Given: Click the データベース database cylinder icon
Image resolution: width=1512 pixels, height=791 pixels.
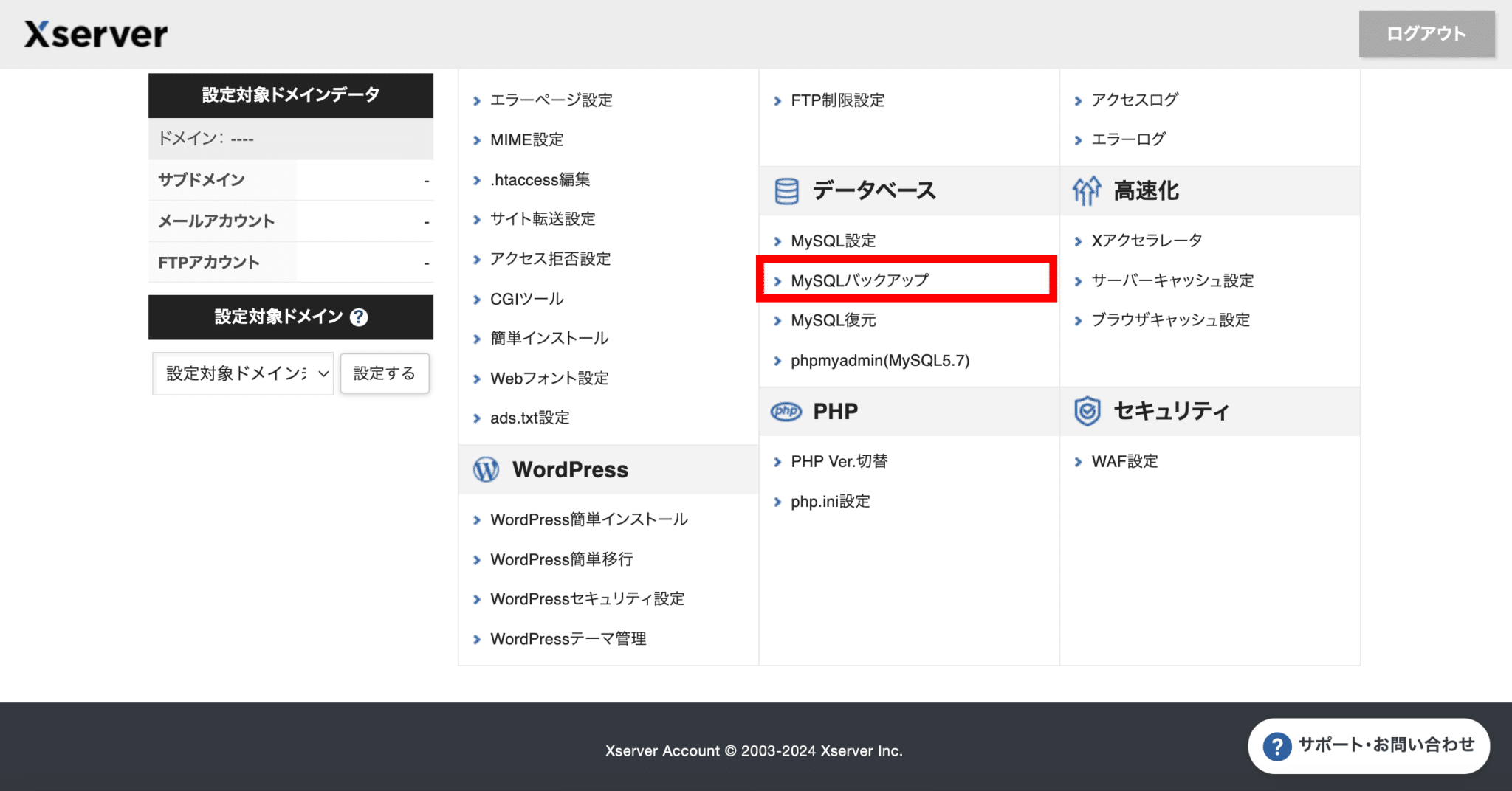Looking at the screenshot, I should [786, 190].
